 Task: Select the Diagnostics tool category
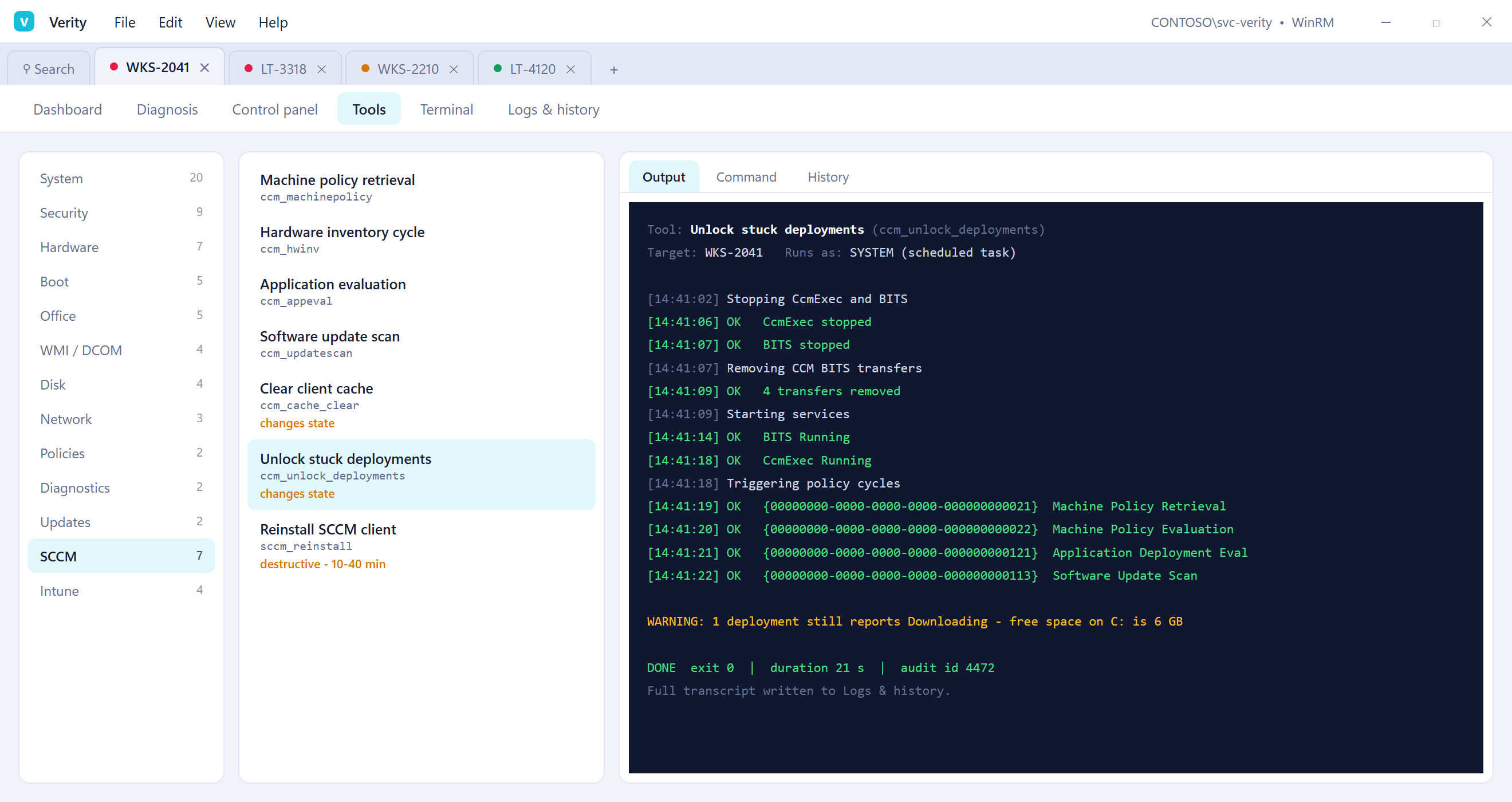pos(121,488)
